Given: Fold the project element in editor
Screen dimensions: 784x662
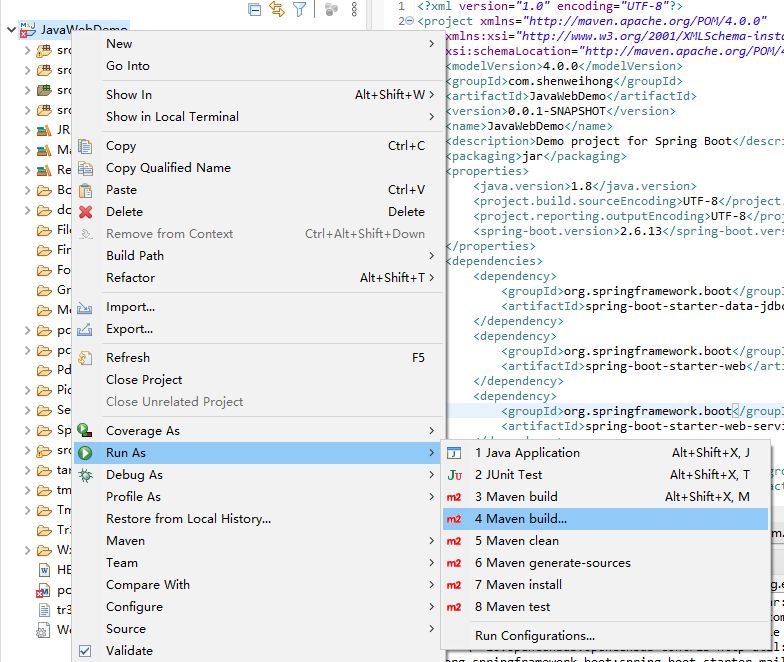Looking at the screenshot, I should pos(410,21).
